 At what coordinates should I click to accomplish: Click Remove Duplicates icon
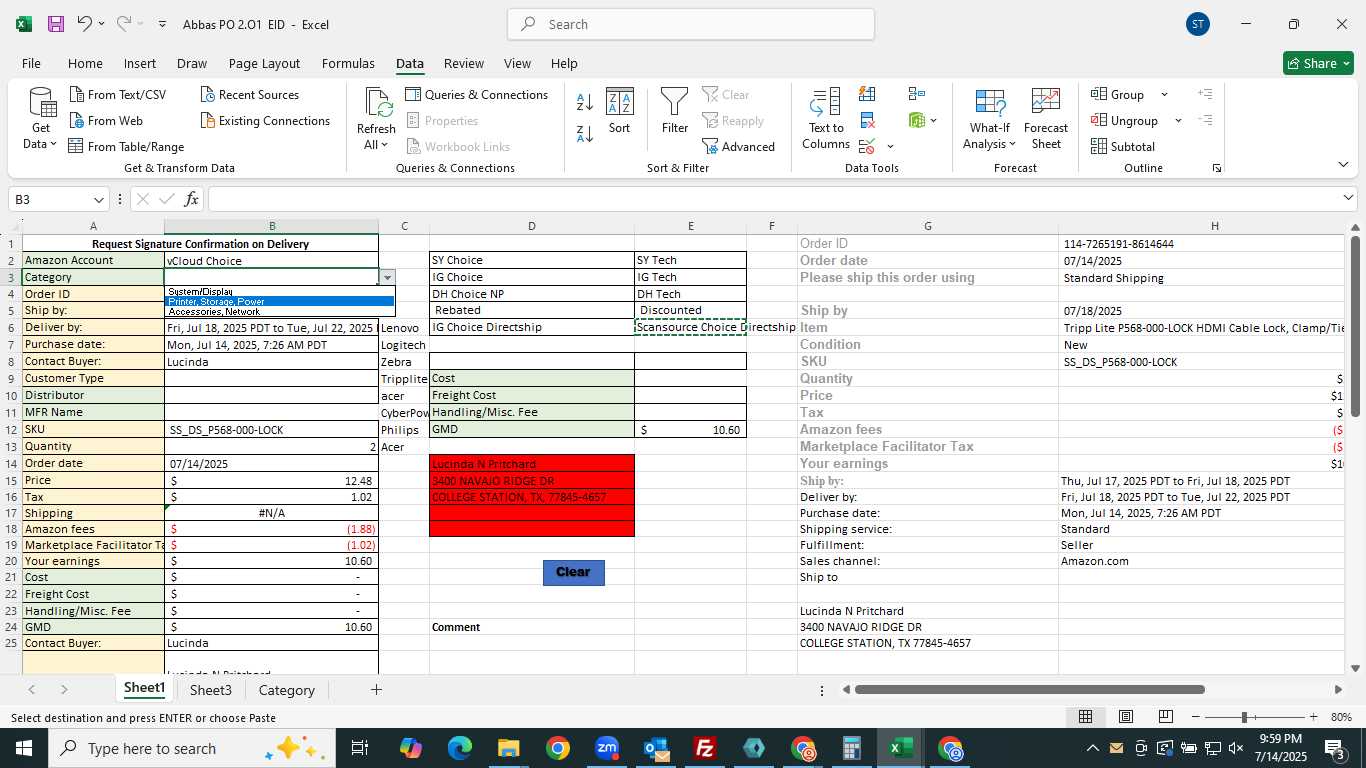click(867, 120)
